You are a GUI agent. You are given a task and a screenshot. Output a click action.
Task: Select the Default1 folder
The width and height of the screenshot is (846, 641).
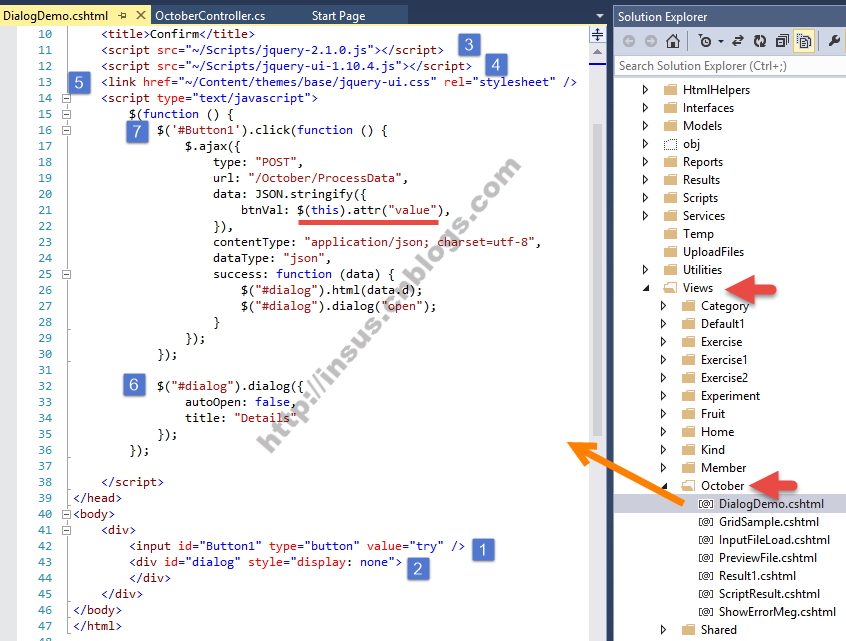coord(722,324)
